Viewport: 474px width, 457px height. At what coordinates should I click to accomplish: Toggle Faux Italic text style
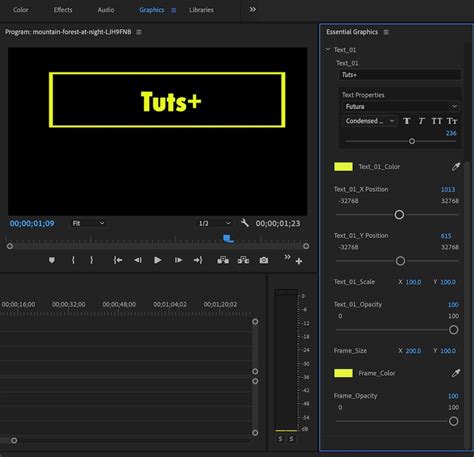(421, 121)
